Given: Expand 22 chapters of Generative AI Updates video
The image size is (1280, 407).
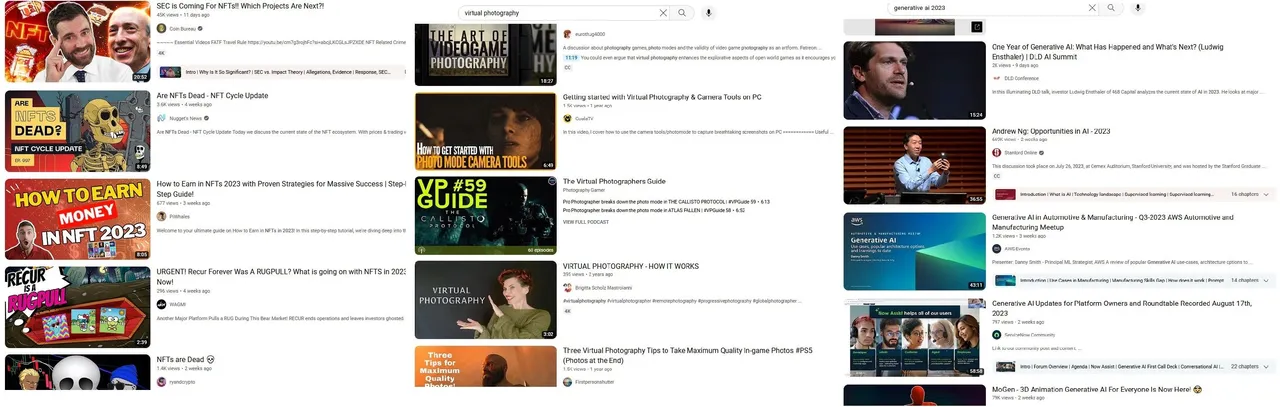Looking at the screenshot, I should [1267, 367].
